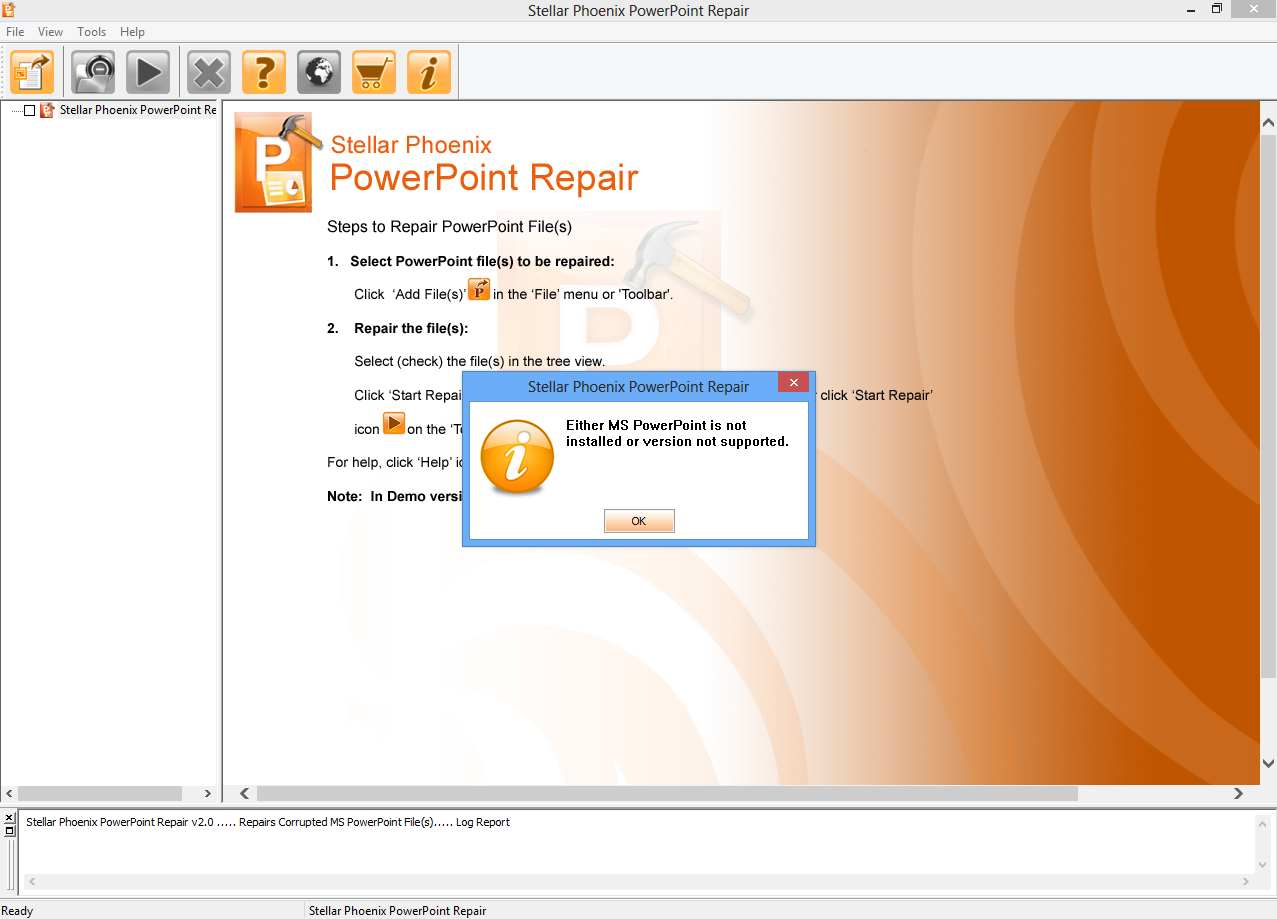The width and height of the screenshot is (1277, 919).
Task: Click the log panel scroll down arrow
Action: tap(1263, 865)
